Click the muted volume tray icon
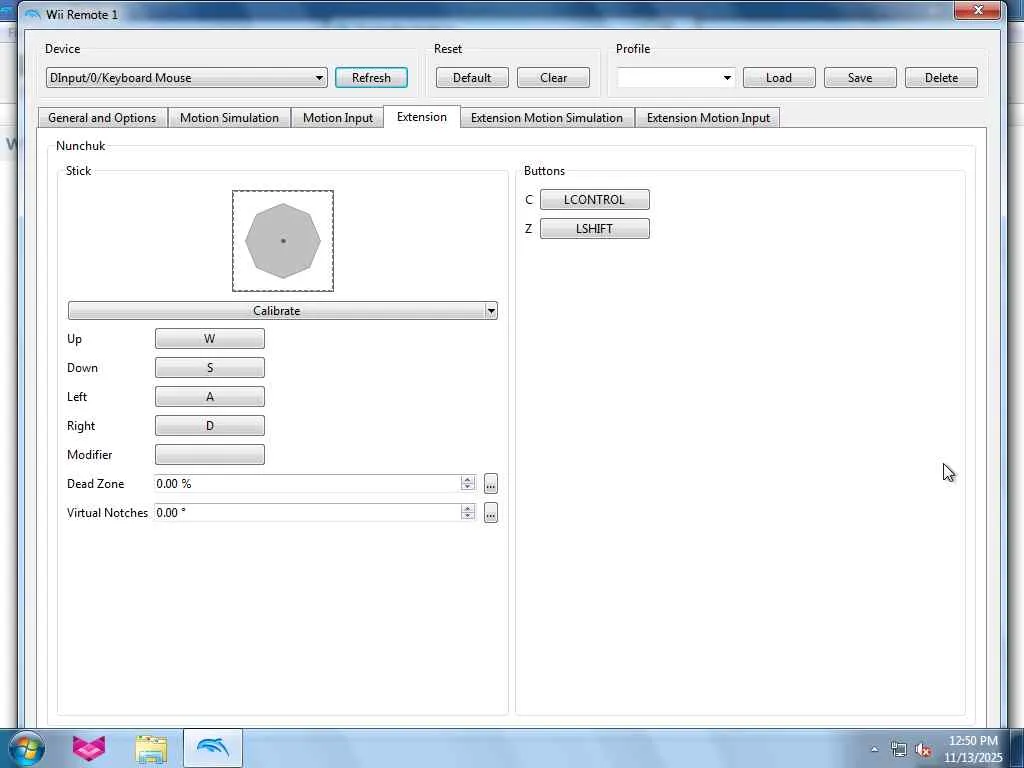The image size is (1024, 768). pyautogui.click(x=923, y=749)
